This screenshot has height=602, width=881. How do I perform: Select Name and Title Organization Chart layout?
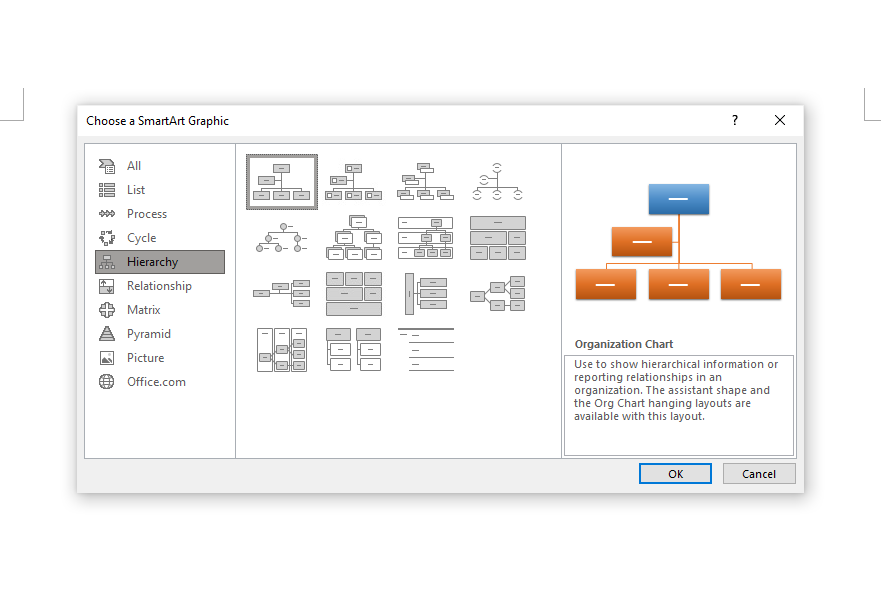(x=426, y=182)
